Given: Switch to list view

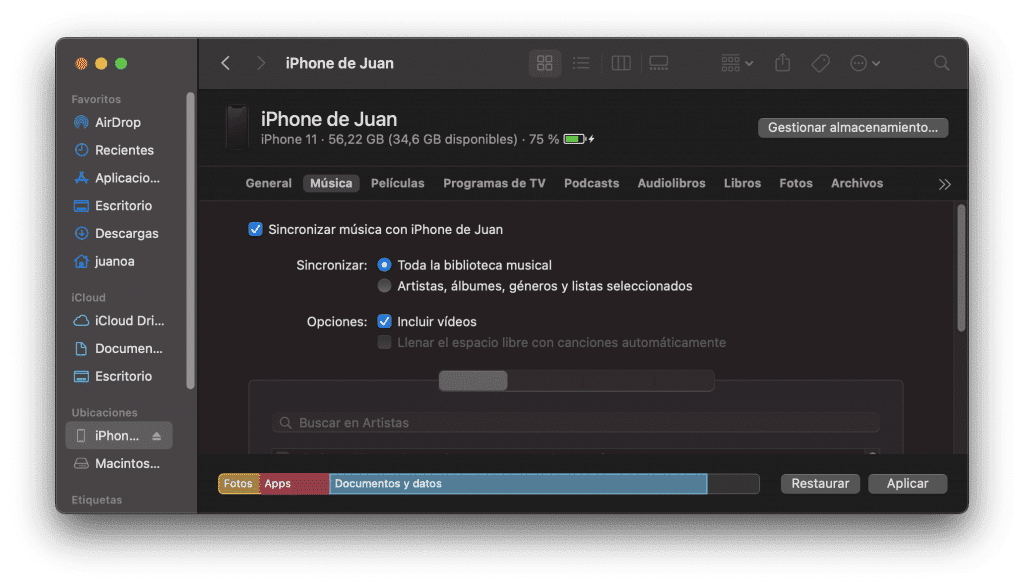Looking at the screenshot, I should click(x=581, y=63).
